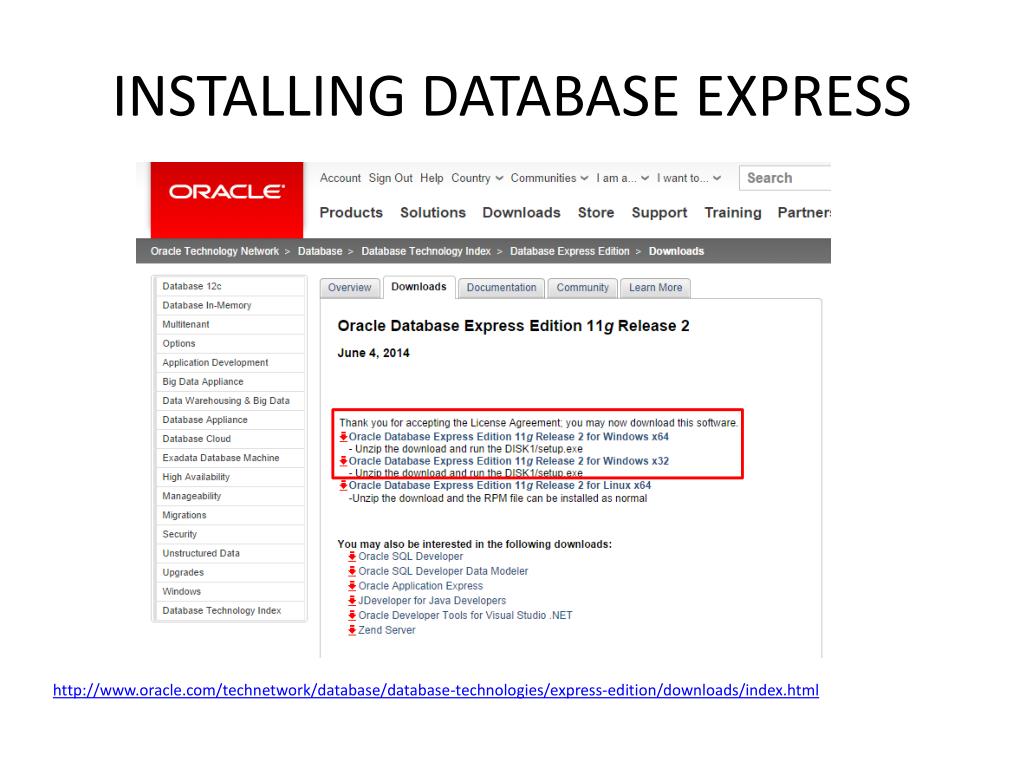Open Multitenant in sidebar
The height and width of the screenshot is (768, 1024).
click(x=230, y=325)
